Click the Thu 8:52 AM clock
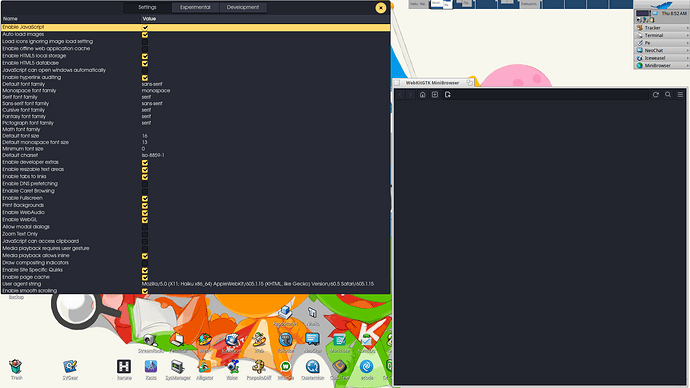690x388 pixels. tap(674, 14)
